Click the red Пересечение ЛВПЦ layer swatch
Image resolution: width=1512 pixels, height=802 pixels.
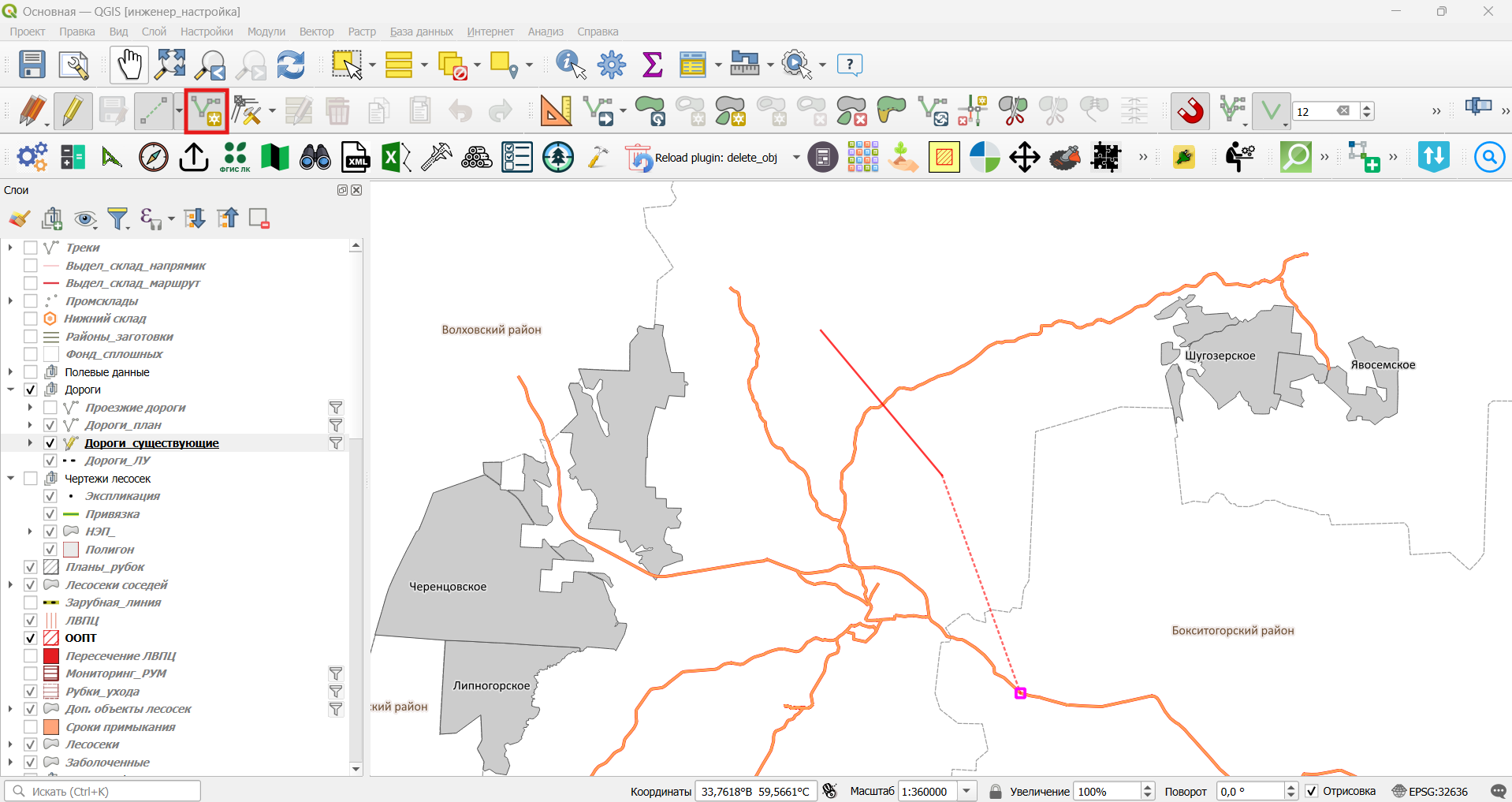(51, 656)
